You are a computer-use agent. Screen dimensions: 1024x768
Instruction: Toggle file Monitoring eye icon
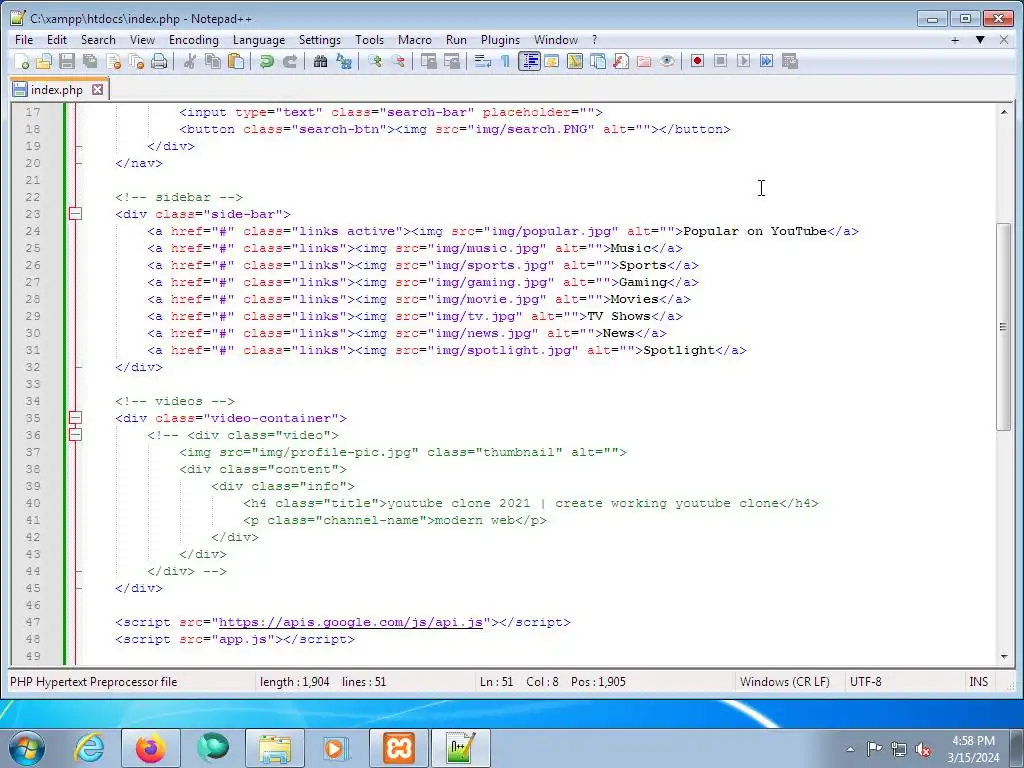667,61
